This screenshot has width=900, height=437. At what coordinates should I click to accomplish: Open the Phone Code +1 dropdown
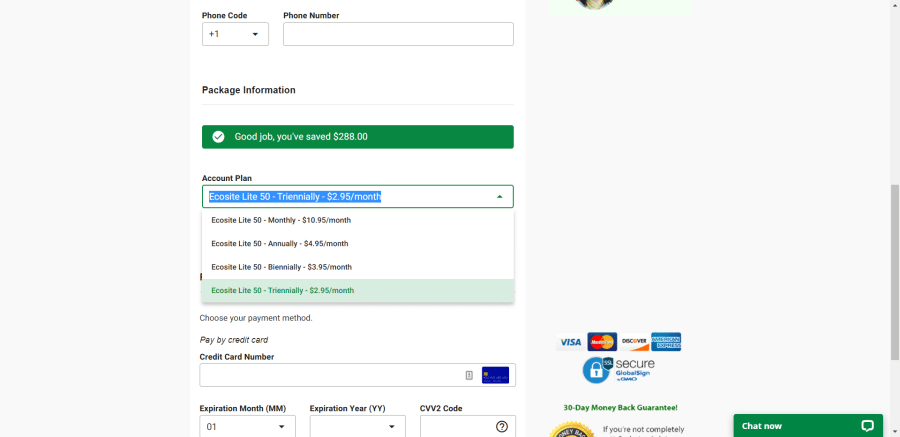[x=235, y=34]
